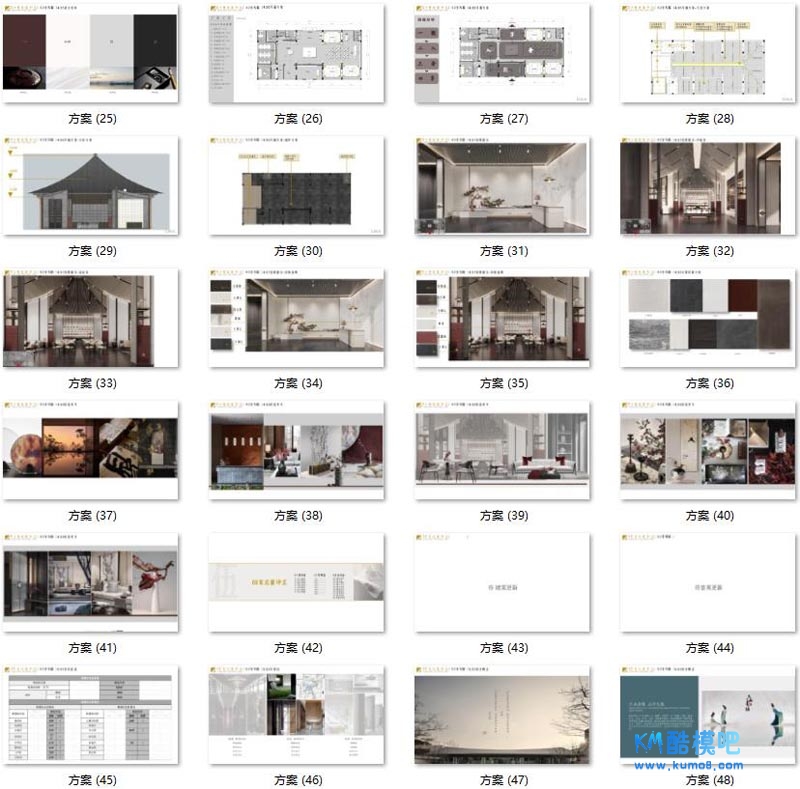
Task: Select the 方案 (33) hall rendering thumbnail
Action: pyautogui.click(x=92, y=318)
